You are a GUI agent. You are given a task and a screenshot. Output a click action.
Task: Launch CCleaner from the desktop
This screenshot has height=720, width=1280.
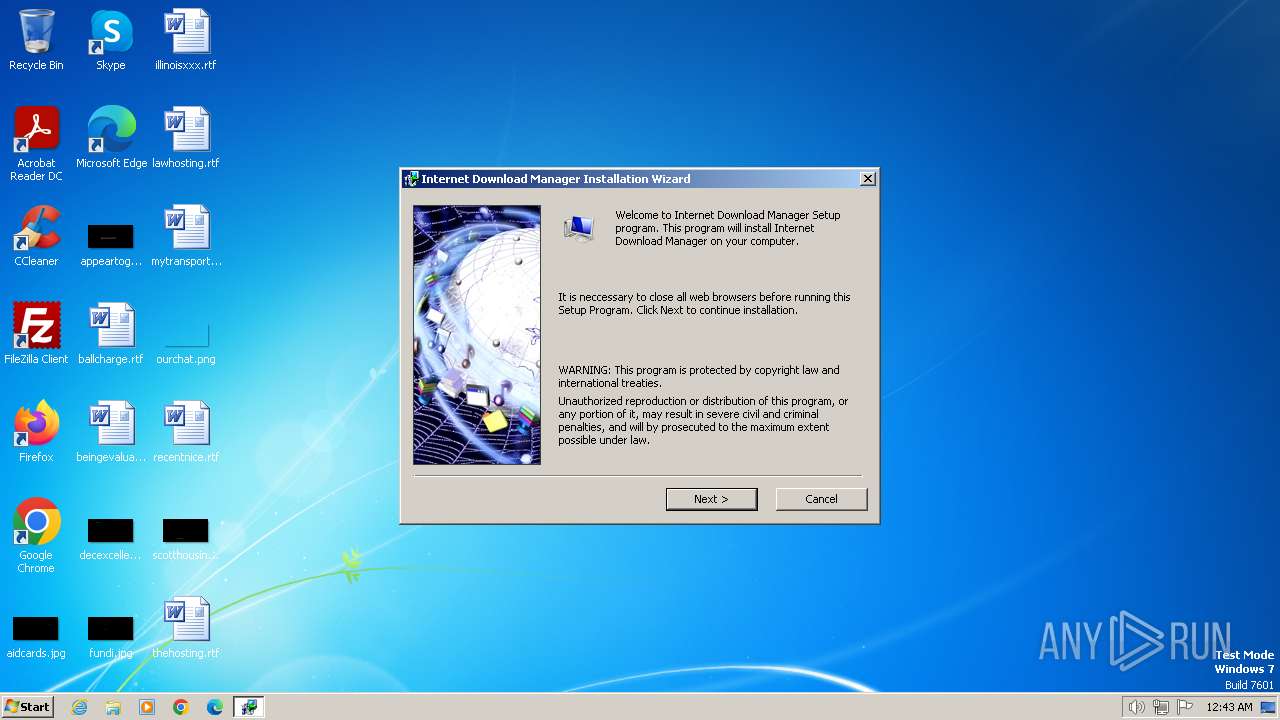[x=36, y=236]
